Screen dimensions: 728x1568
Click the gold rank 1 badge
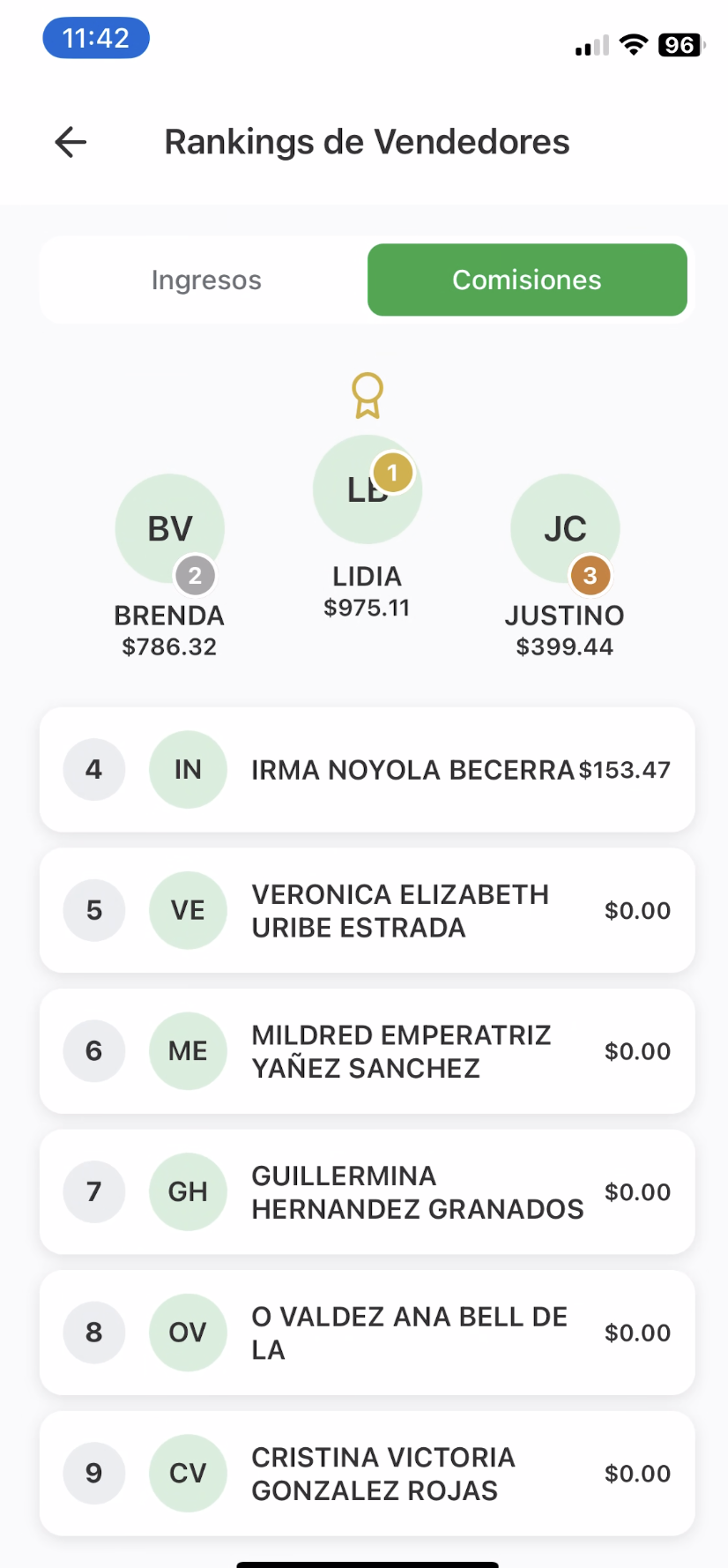tap(393, 474)
